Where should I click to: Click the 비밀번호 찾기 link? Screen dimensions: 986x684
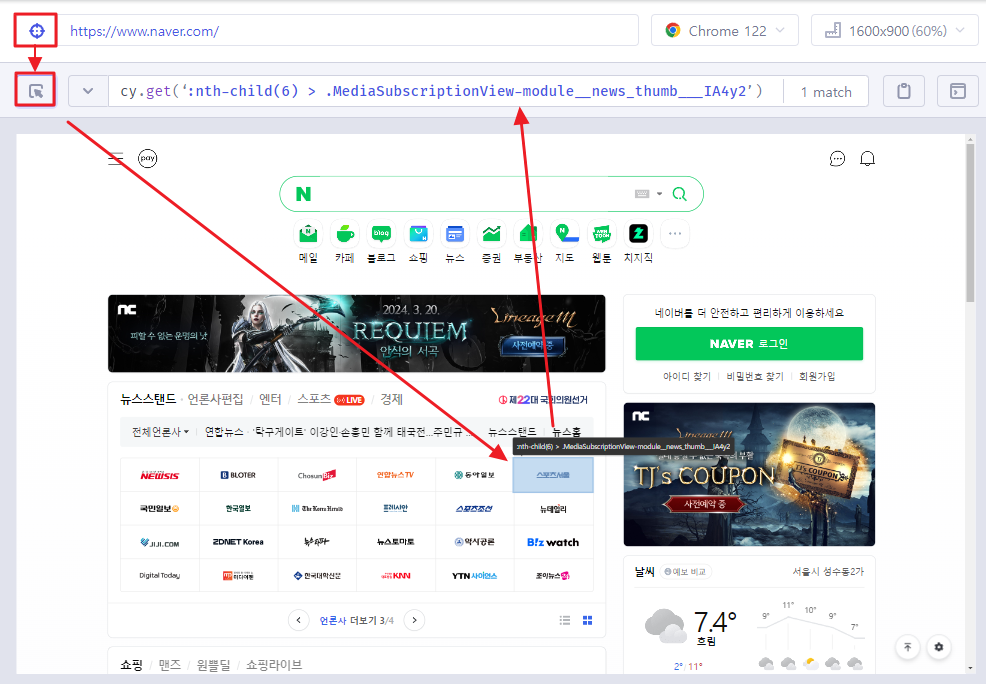(755, 376)
